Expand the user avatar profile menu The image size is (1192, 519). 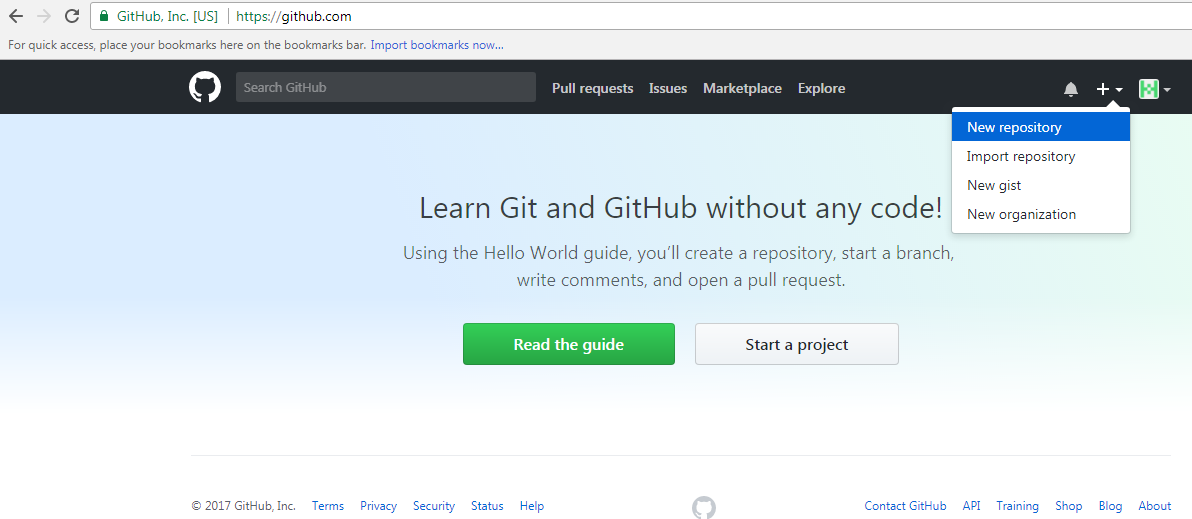click(x=1154, y=89)
